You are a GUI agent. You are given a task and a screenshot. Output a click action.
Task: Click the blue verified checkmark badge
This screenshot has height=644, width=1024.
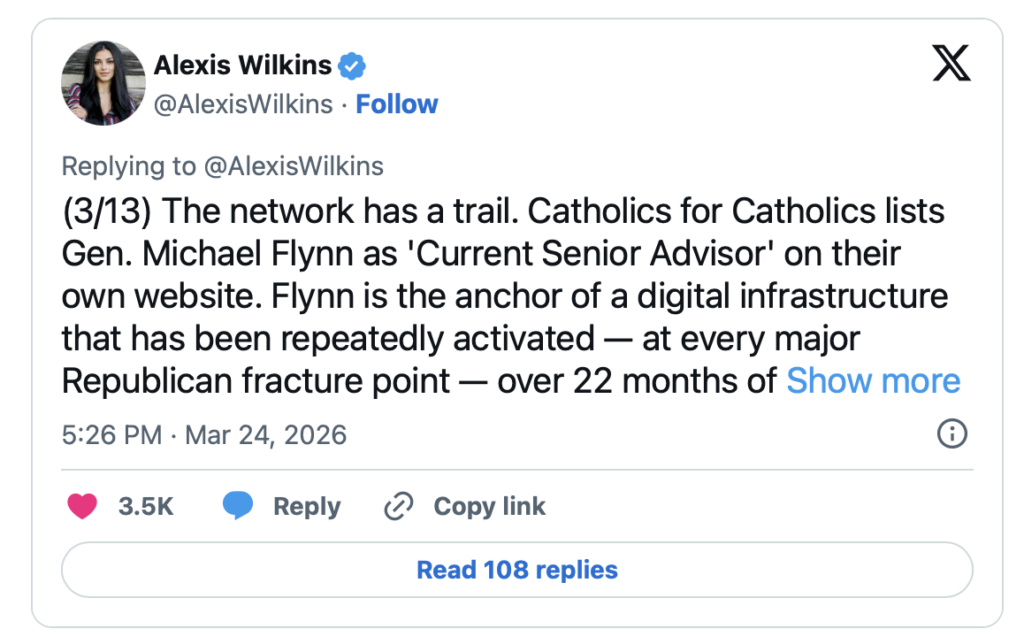click(352, 67)
